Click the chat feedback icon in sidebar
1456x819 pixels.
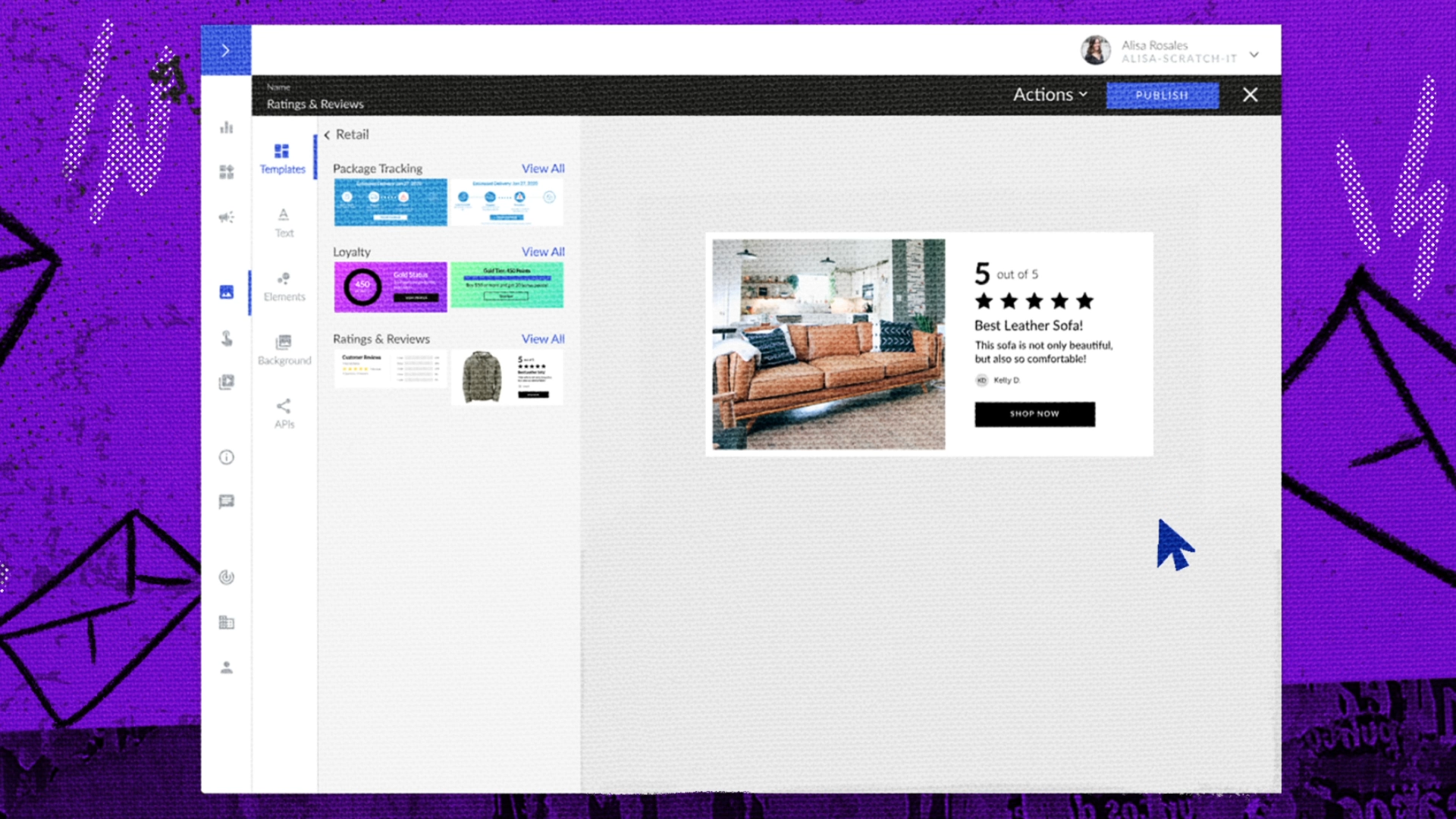[x=226, y=502]
